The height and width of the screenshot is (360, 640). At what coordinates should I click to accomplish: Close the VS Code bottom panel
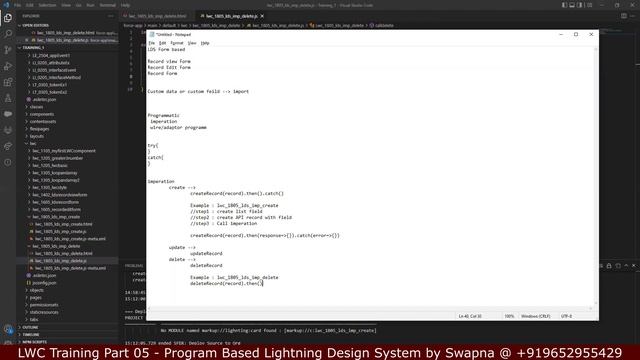click(633, 266)
